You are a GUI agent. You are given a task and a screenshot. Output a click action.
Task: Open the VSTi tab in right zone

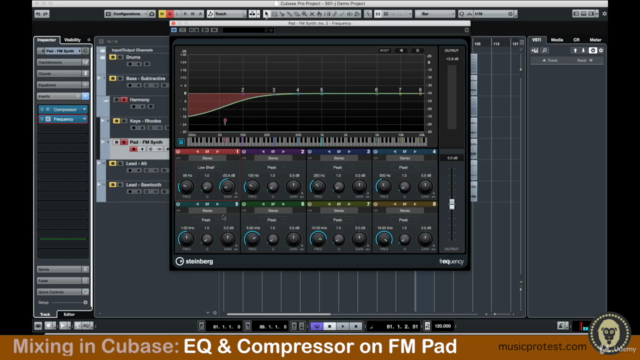point(536,40)
